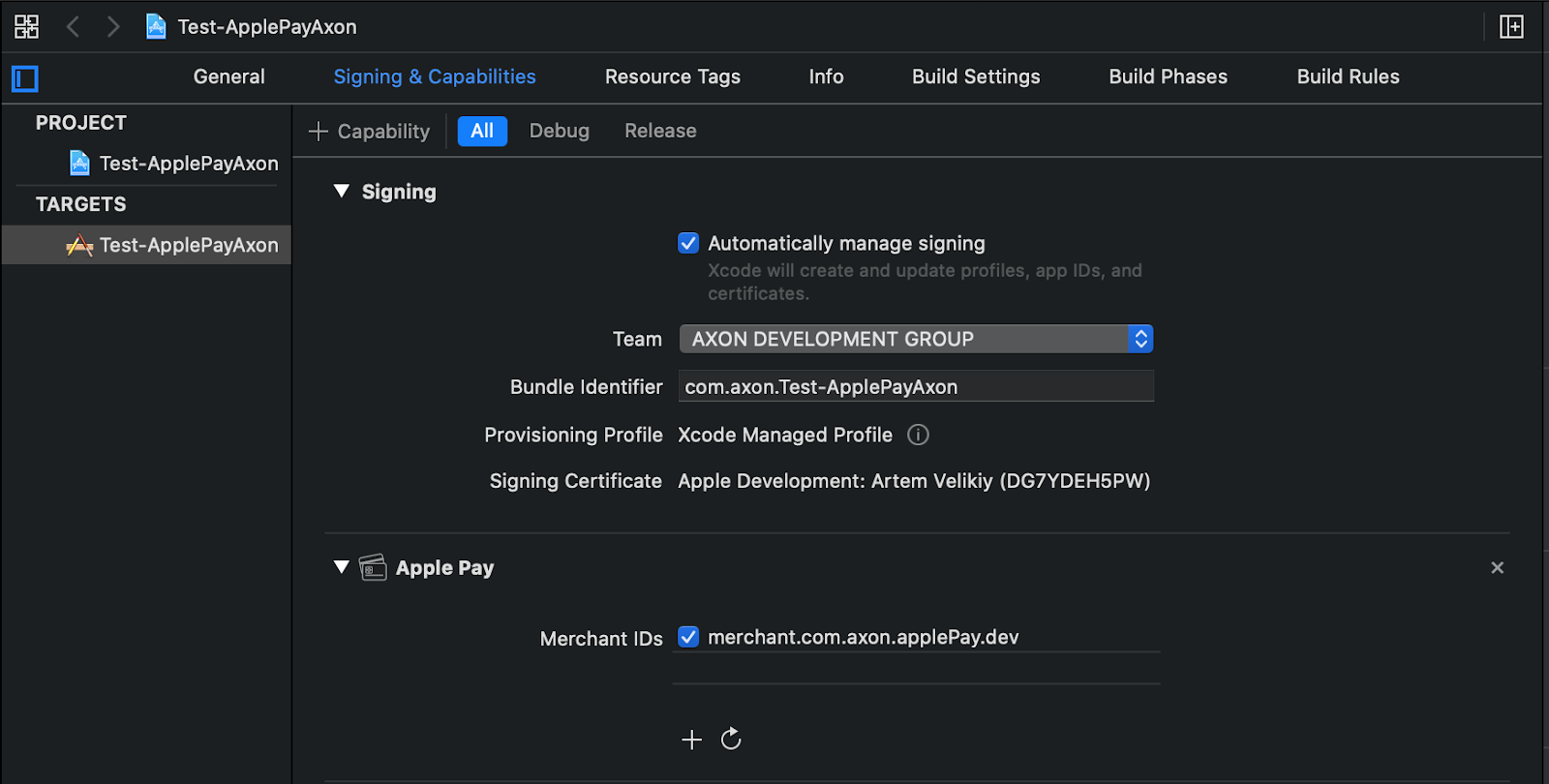Click the Xcode Managed Profile text
The height and width of the screenshot is (784, 1549).
[785, 435]
